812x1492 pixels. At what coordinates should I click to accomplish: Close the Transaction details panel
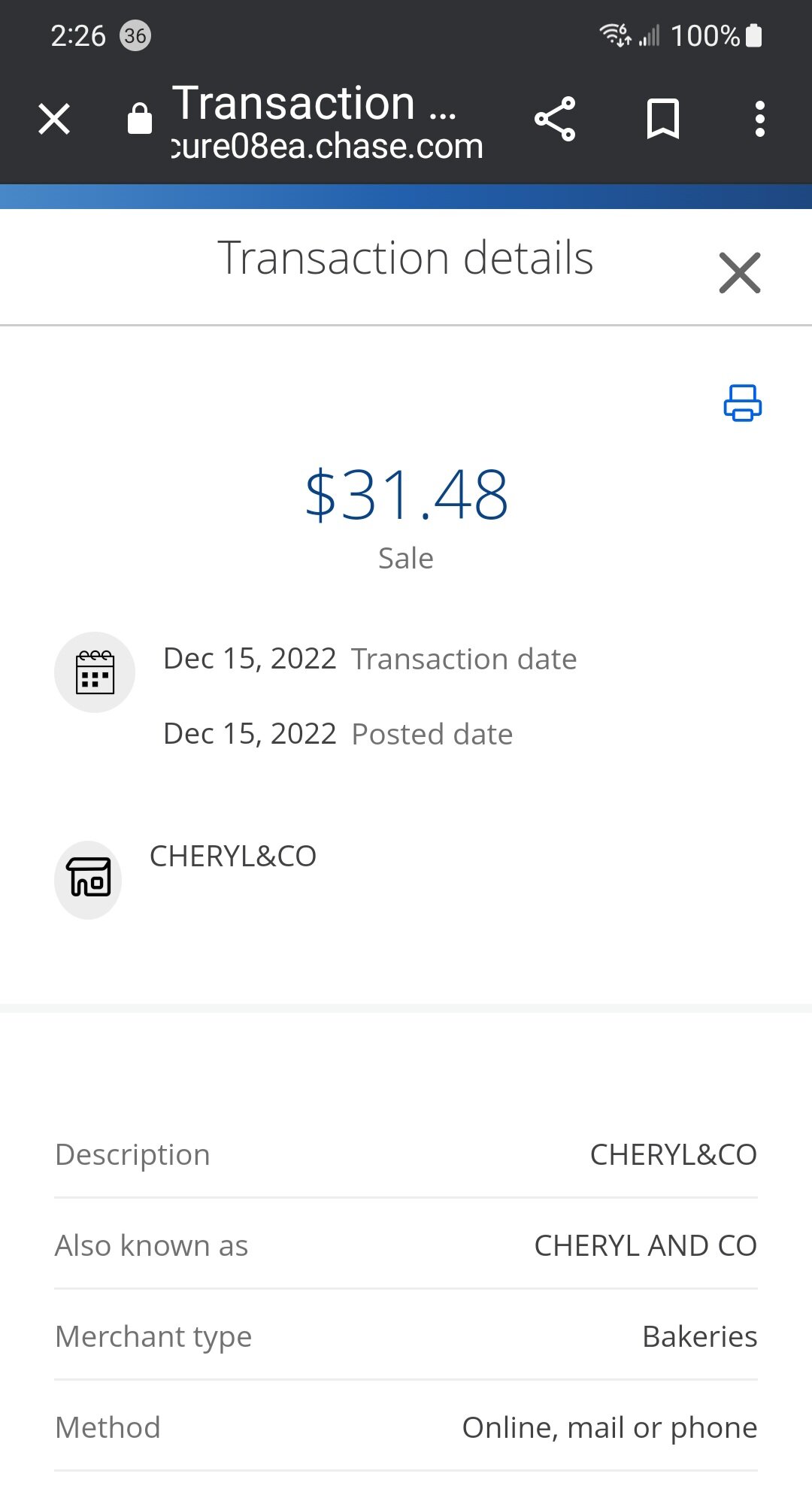click(740, 272)
